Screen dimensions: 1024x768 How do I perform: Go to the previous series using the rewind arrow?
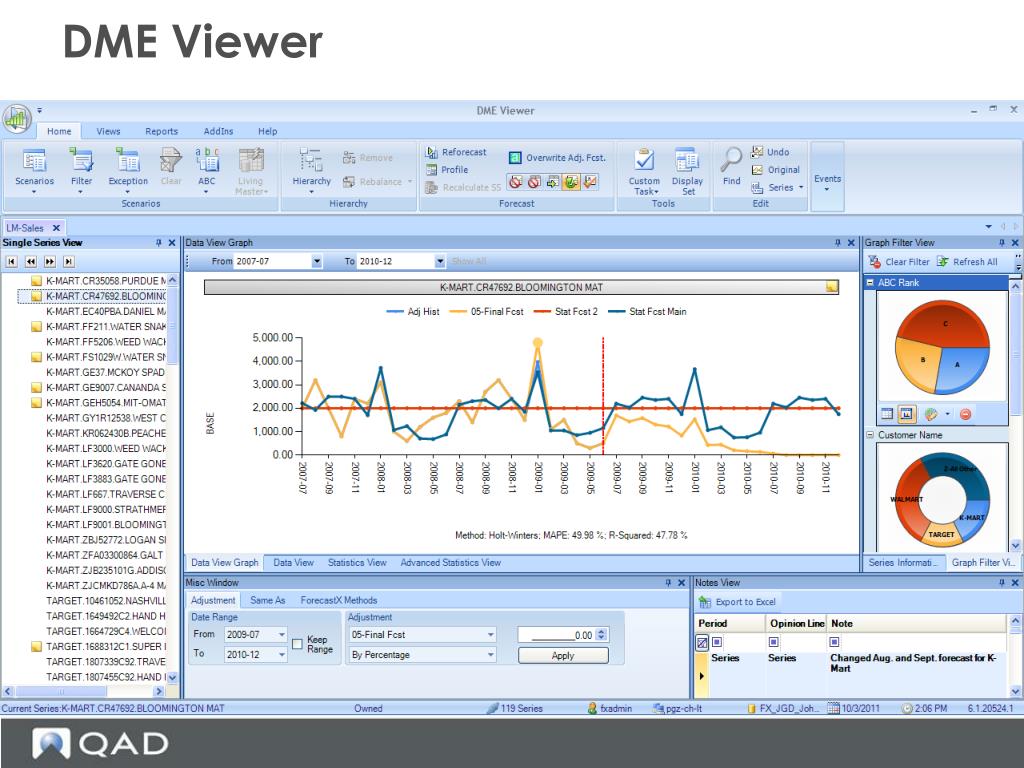(31, 262)
